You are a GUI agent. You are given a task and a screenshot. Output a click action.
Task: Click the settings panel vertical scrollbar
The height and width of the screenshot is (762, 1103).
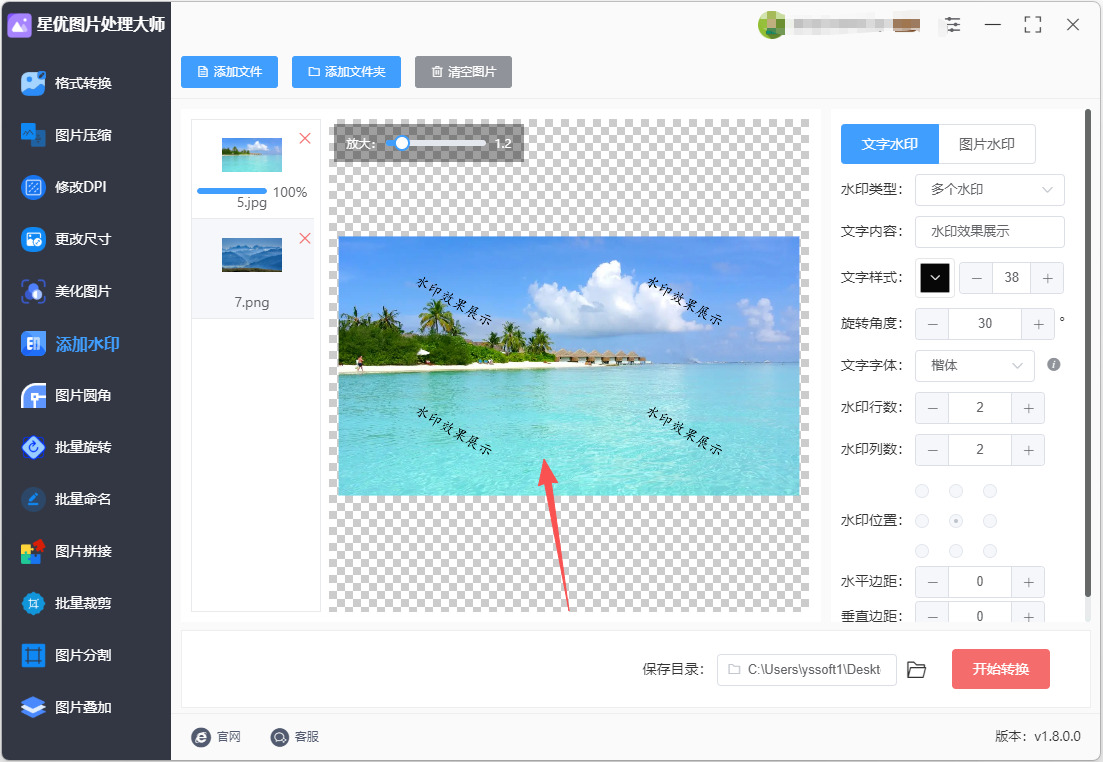1088,352
